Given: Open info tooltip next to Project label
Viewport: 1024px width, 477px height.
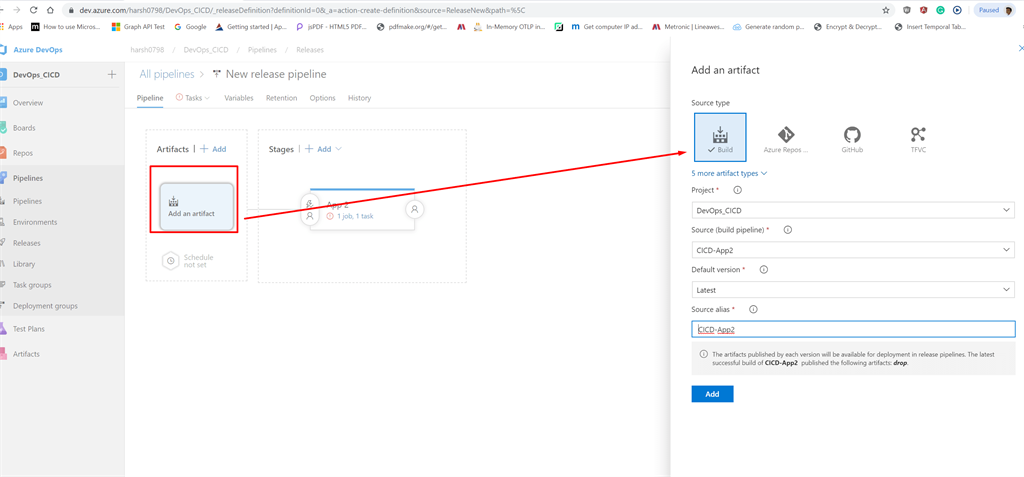Looking at the screenshot, I should click(x=738, y=190).
